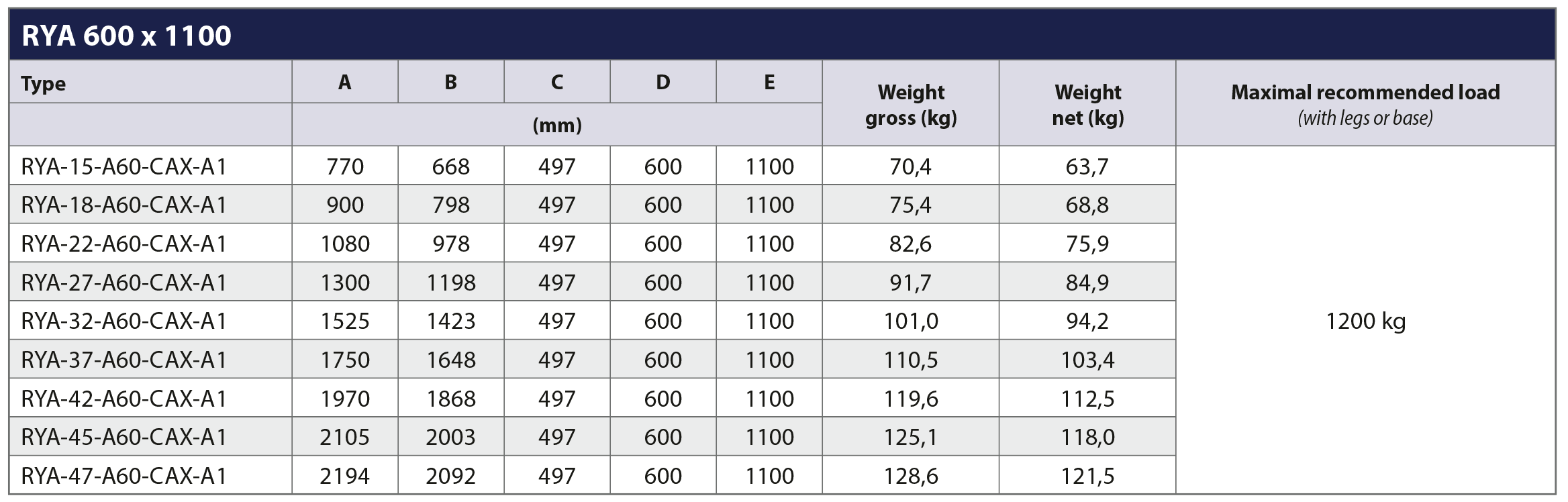Click the Maximal recommended load header
The height and width of the screenshot is (502, 1568).
(1365, 105)
